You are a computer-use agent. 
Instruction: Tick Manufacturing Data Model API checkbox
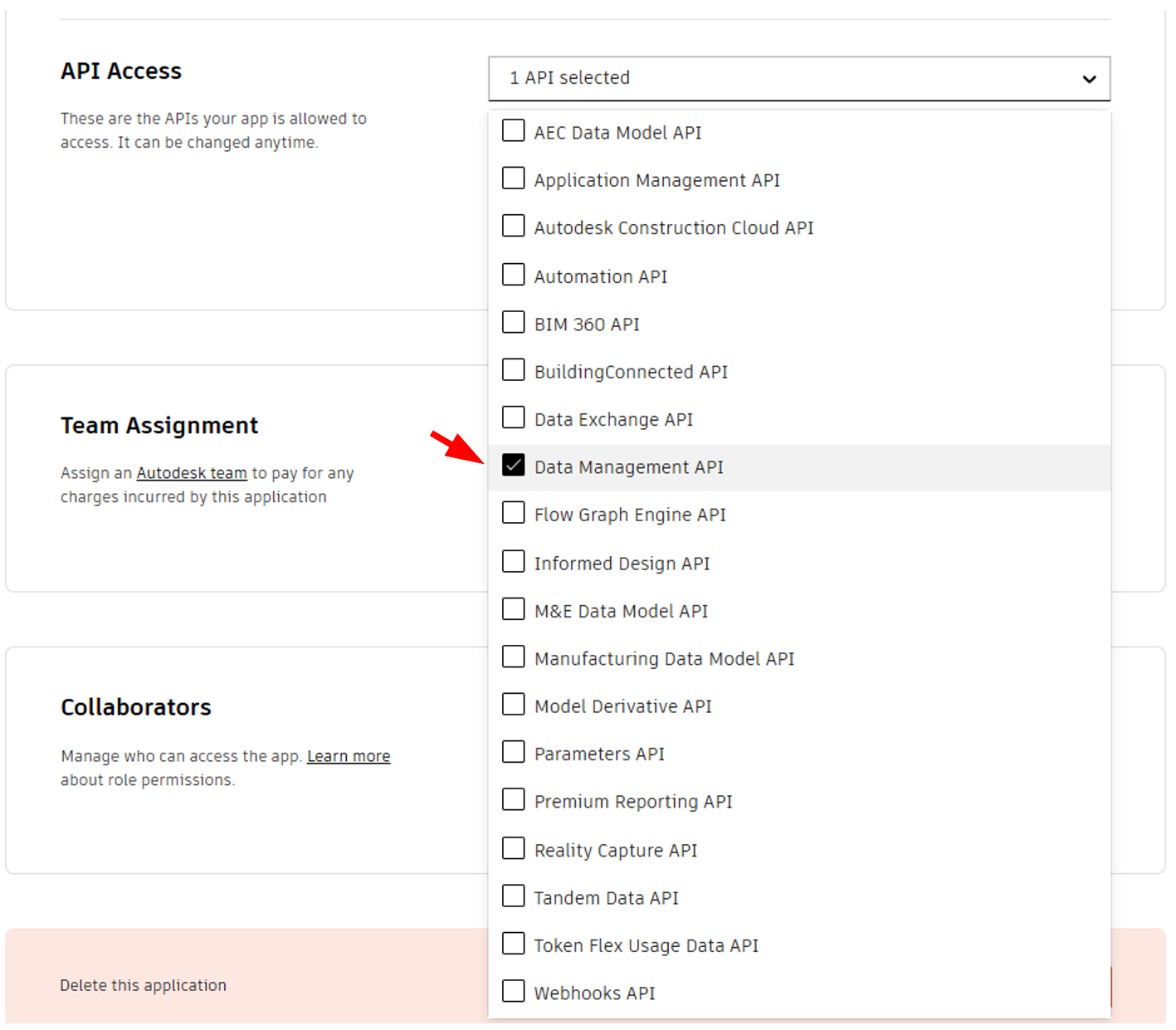(514, 657)
